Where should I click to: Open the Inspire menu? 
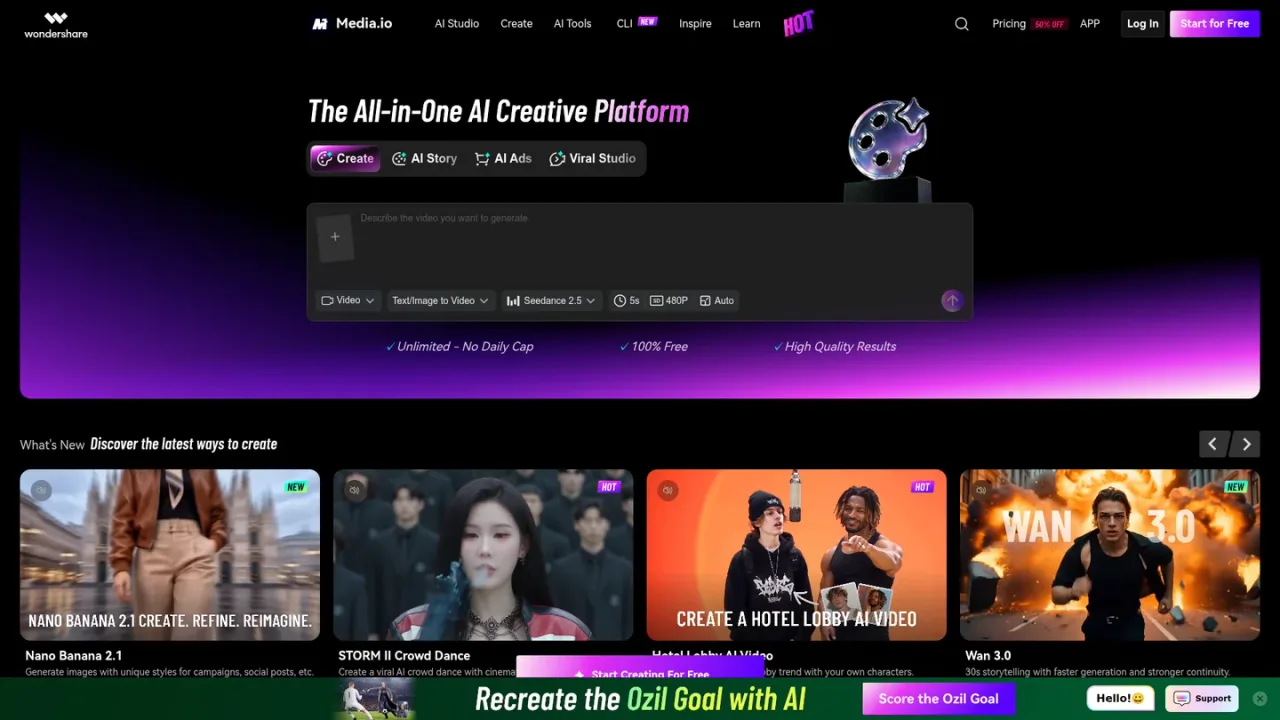click(695, 23)
